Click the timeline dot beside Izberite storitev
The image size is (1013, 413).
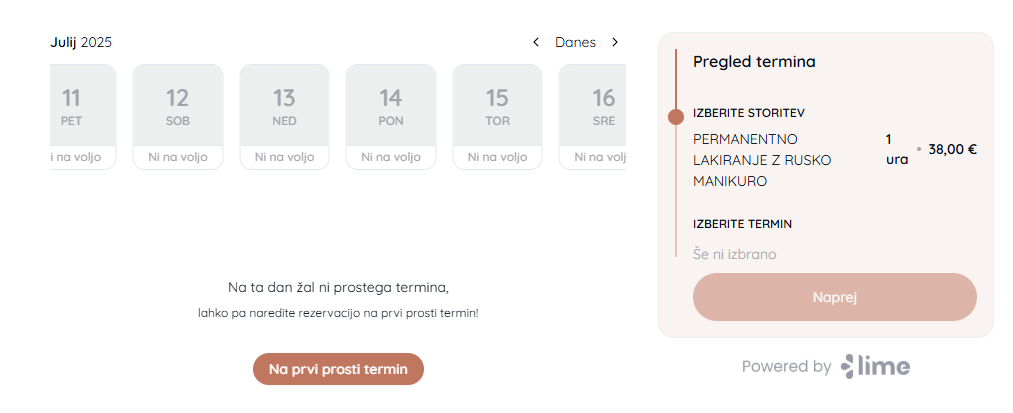tap(675, 117)
